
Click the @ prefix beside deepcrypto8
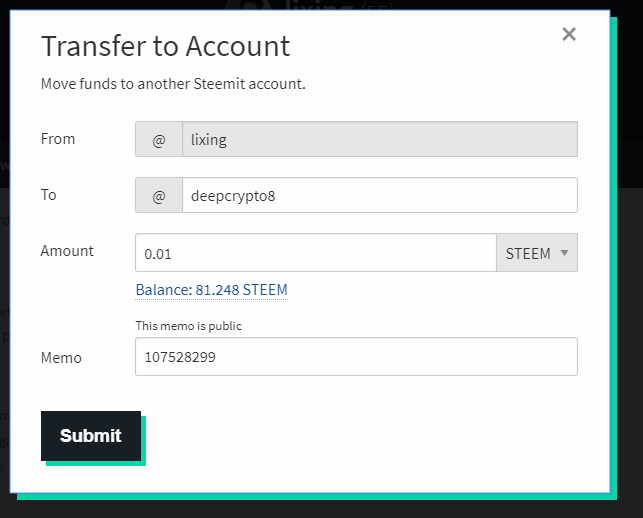click(x=159, y=196)
